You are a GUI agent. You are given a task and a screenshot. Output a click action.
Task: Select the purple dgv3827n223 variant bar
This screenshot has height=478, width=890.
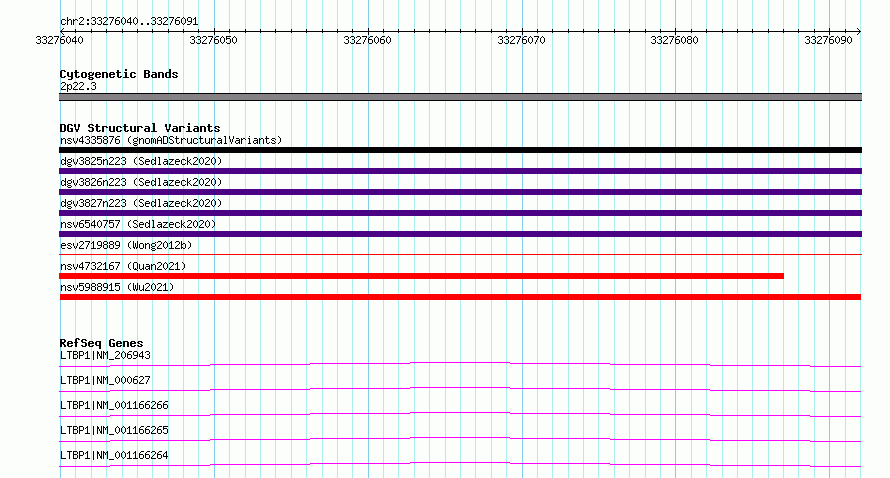tap(460, 213)
